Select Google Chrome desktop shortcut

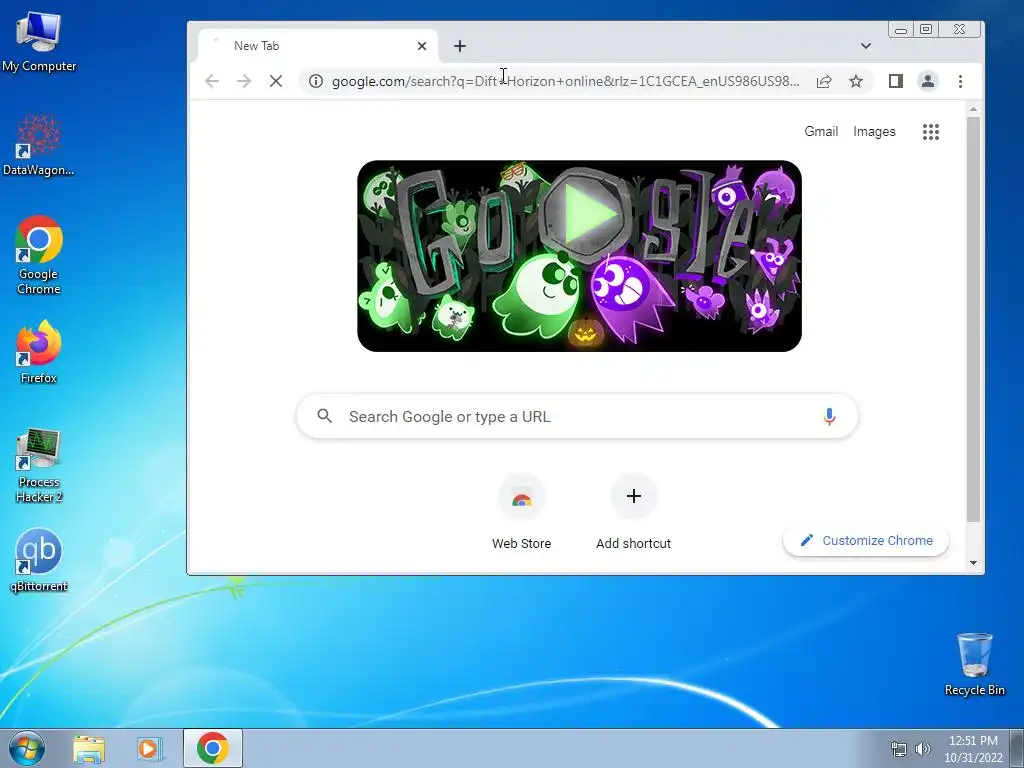(39, 256)
